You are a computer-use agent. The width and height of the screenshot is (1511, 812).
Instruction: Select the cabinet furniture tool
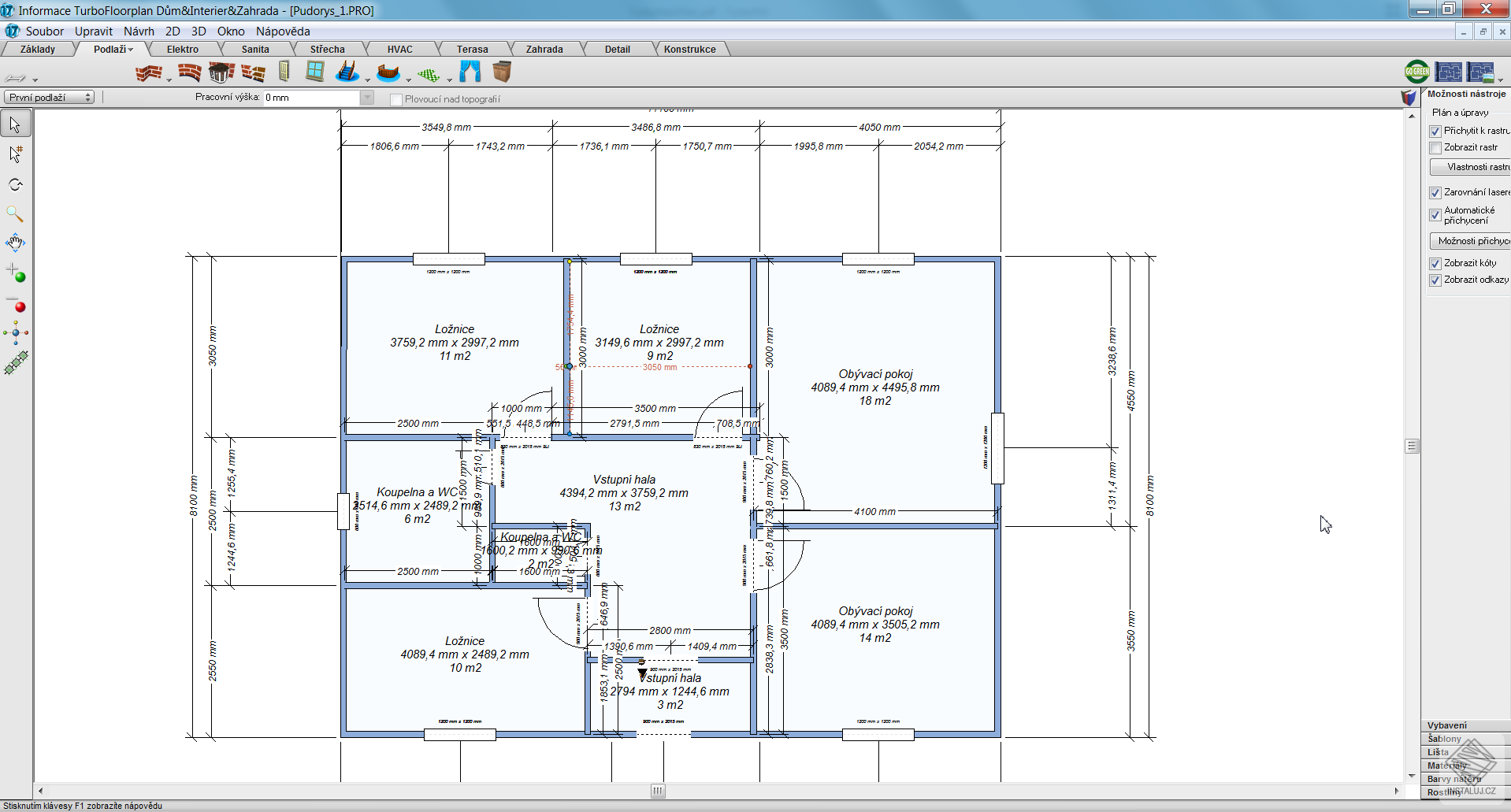[x=502, y=72]
